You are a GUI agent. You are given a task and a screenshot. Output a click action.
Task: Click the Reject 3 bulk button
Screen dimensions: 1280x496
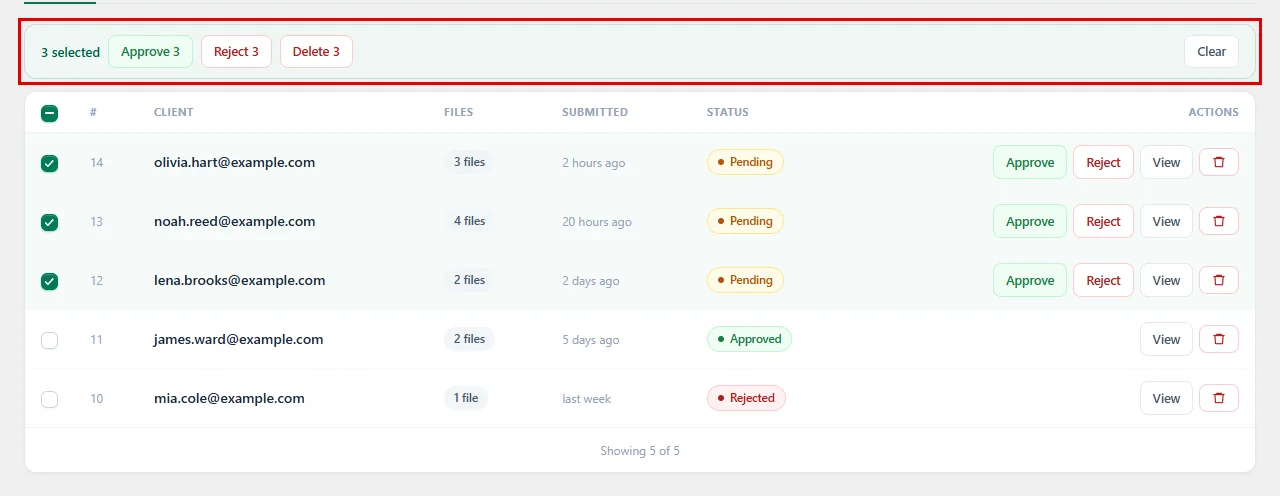tap(236, 52)
